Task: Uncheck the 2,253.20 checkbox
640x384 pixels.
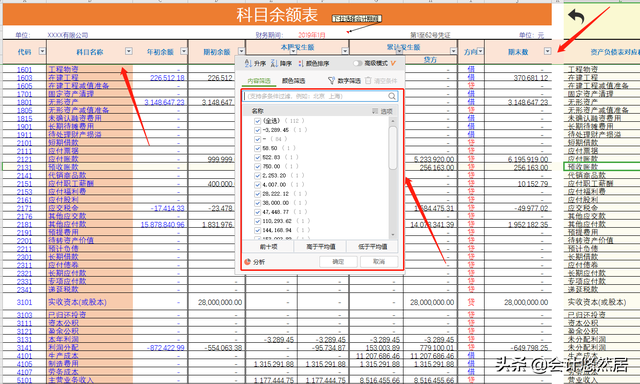Action: 257,175
